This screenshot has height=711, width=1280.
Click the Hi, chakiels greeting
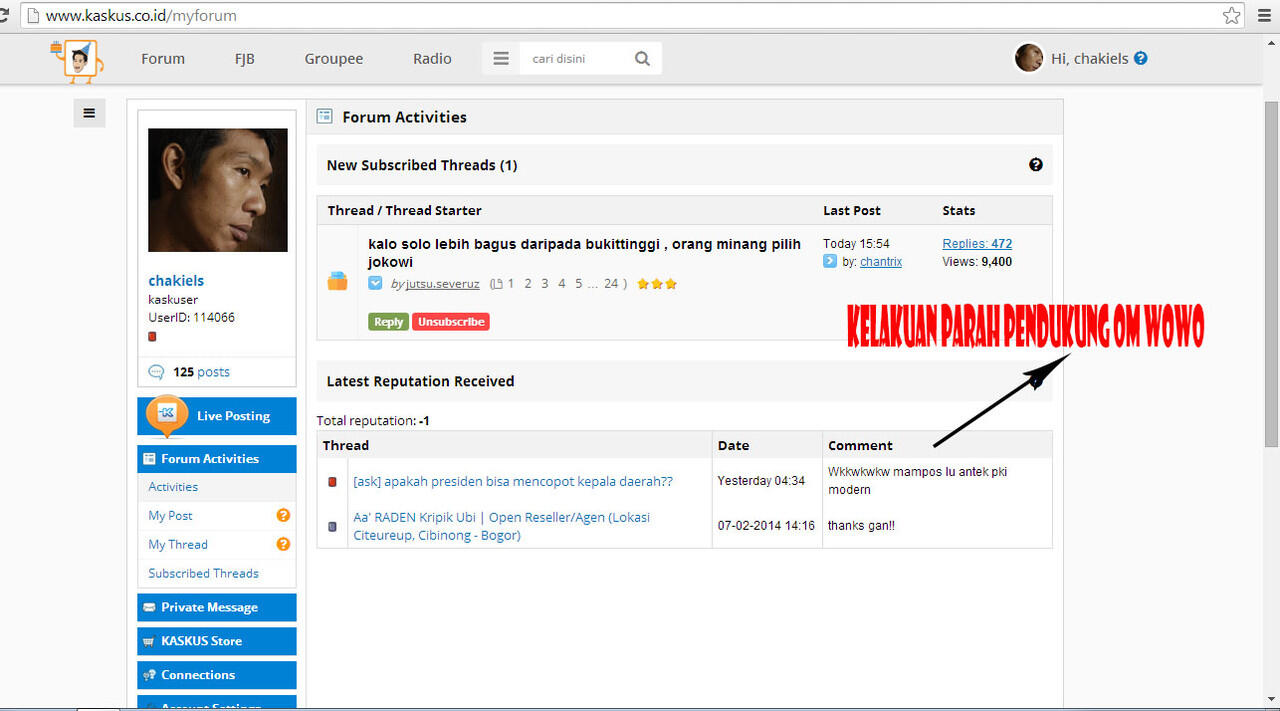1090,58
